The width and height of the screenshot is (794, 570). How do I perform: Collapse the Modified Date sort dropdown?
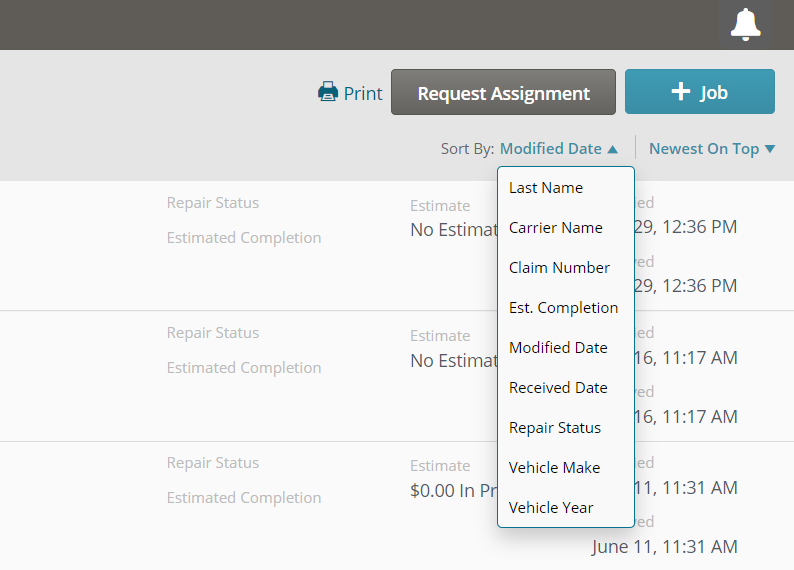pos(559,149)
